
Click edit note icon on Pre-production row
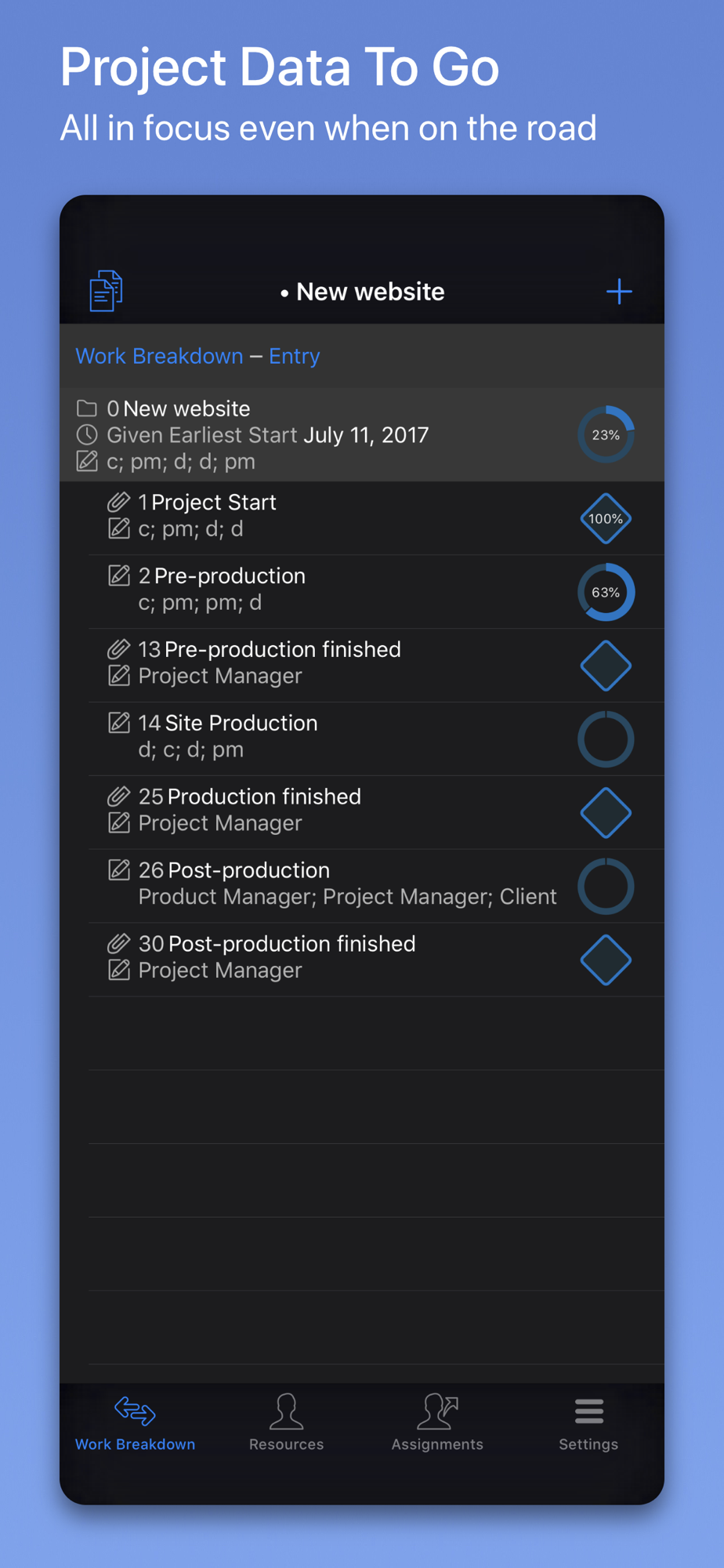tap(118, 575)
